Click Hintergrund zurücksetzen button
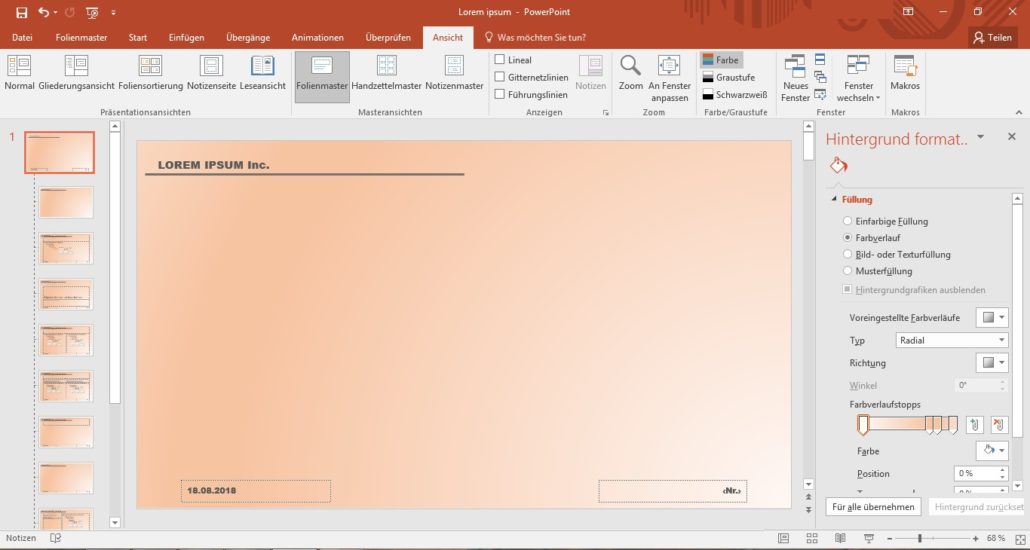The height and width of the screenshot is (550, 1030). point(976,507)
